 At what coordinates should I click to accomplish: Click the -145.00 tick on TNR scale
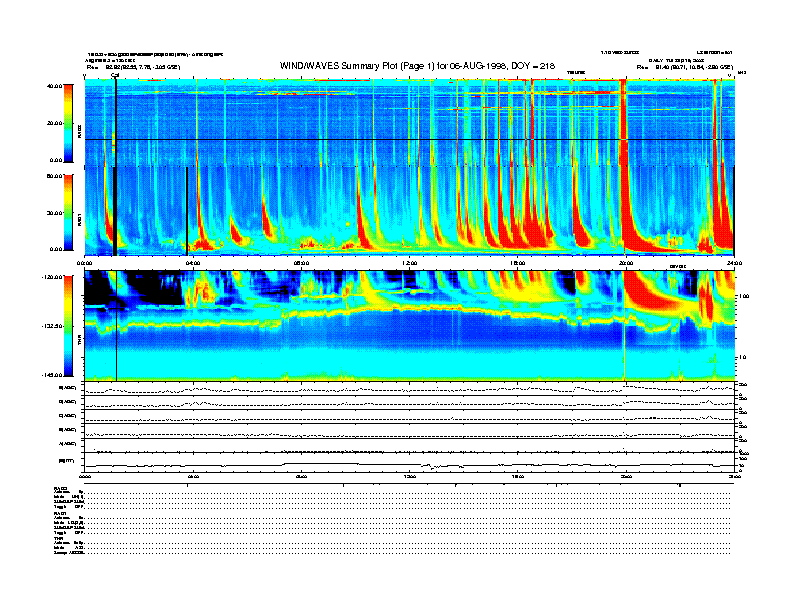coord(52,375)
